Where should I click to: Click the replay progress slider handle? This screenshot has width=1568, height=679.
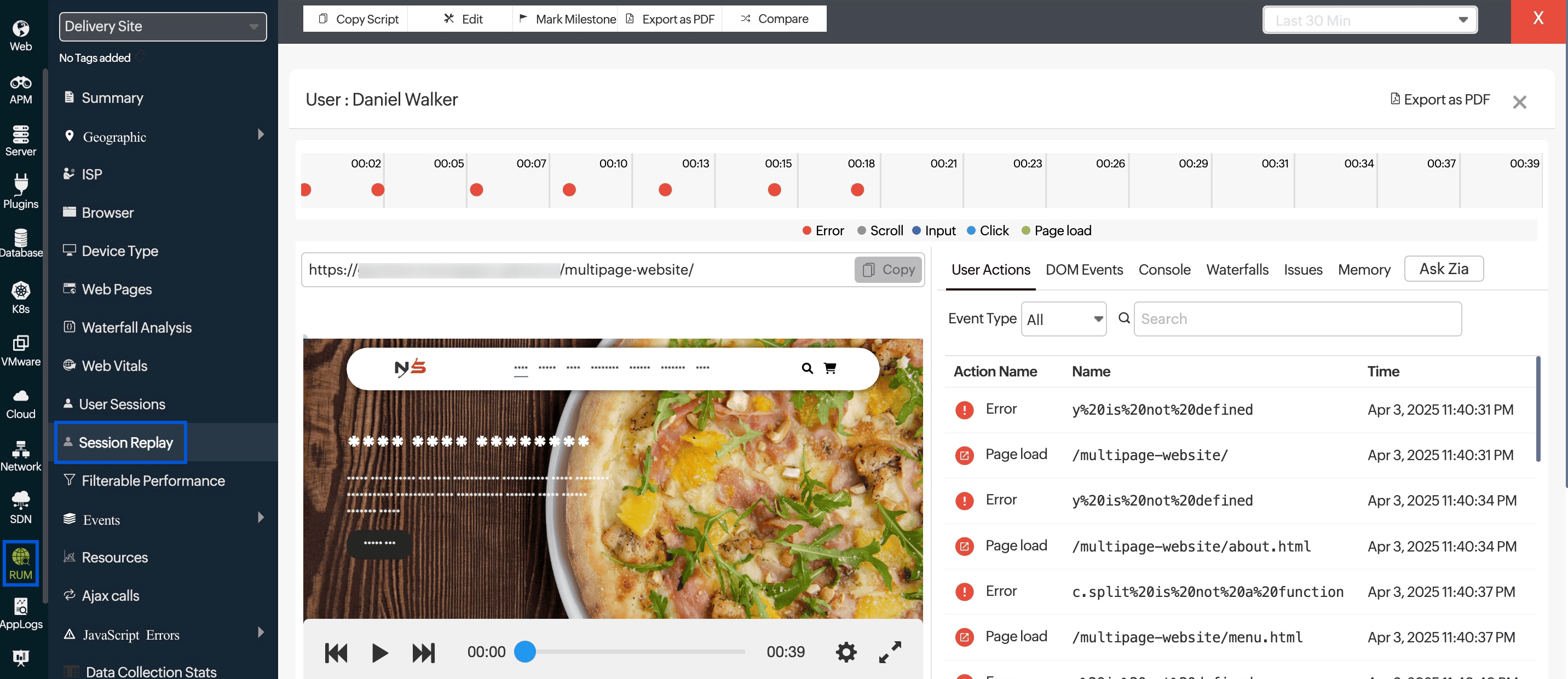click(x=524, y=651)
